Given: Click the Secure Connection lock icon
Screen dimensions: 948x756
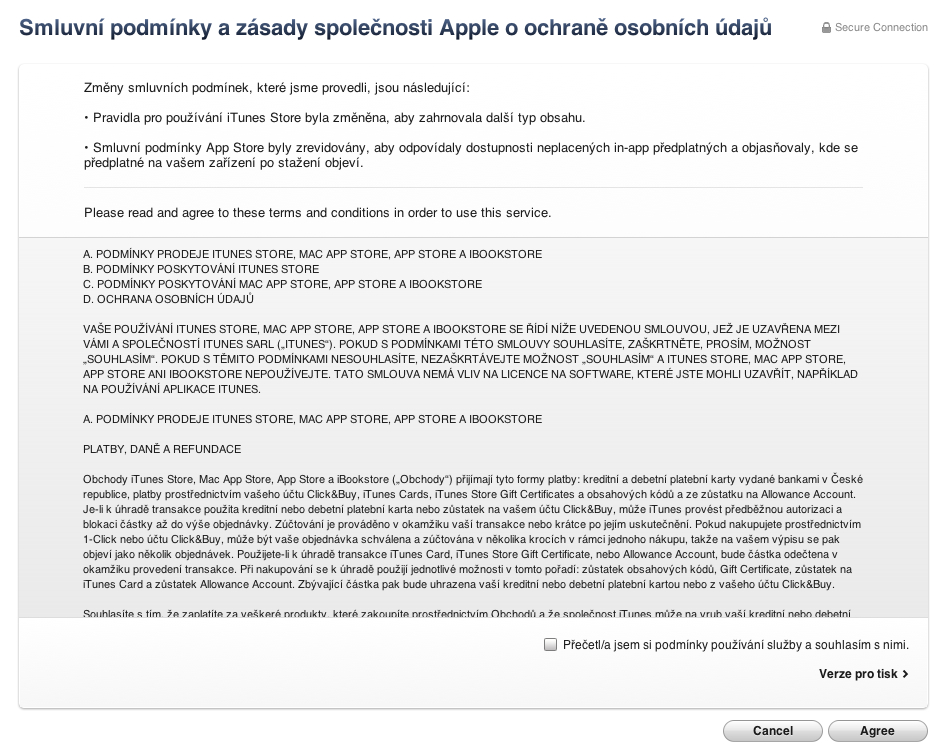Looking at the screenshot, I should pyautogui.click(x=826, y=28).
